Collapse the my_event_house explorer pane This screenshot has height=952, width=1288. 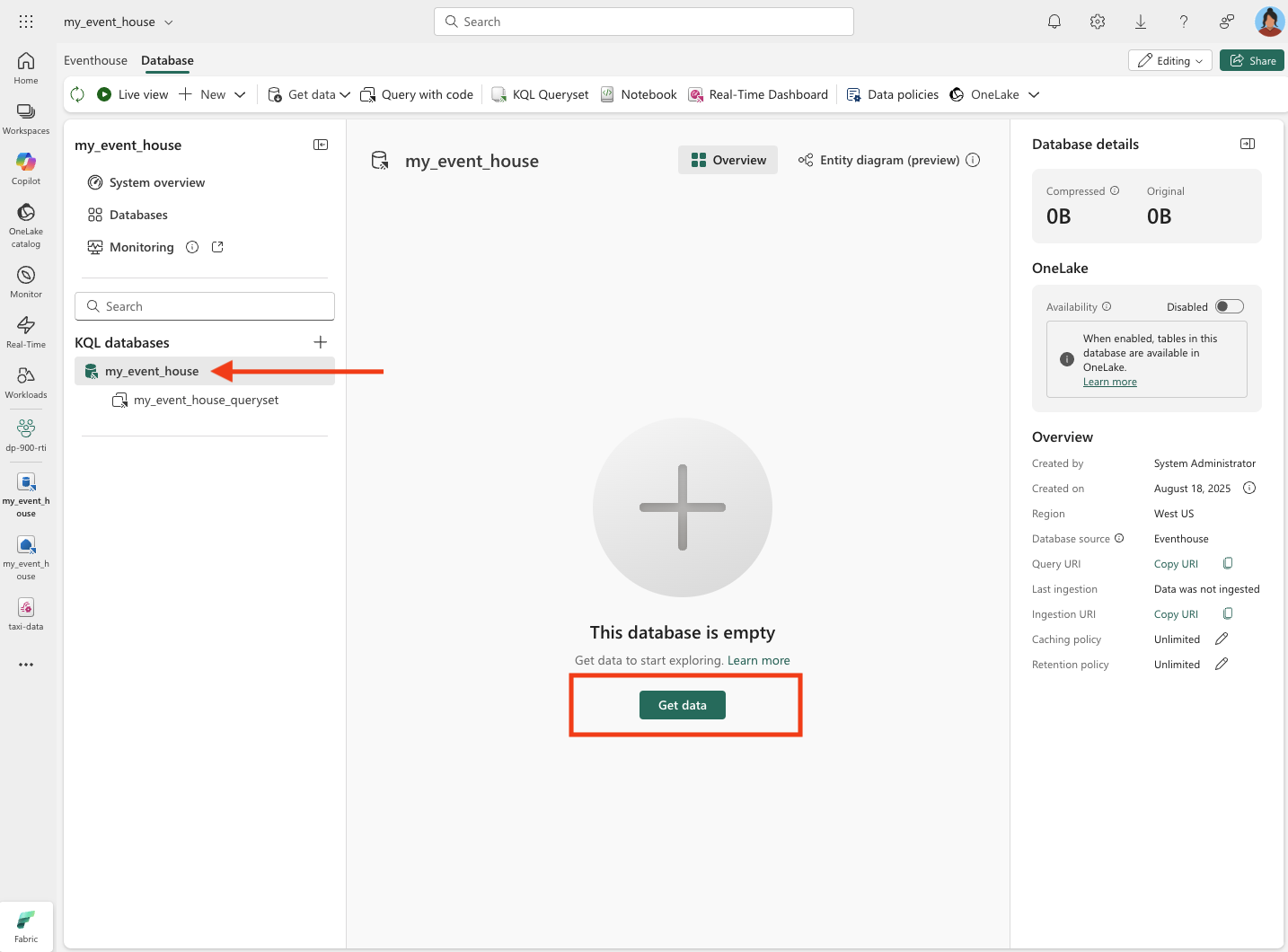(x=321, y=145)
